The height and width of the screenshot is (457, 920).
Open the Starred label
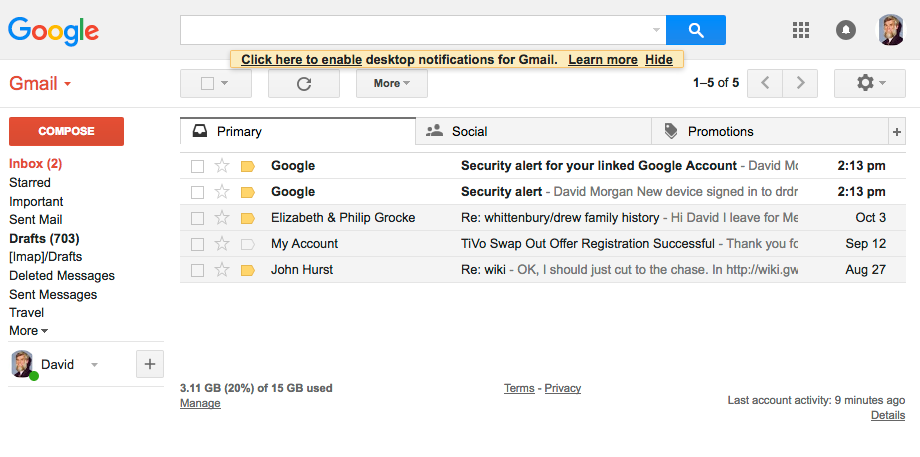coord(30,182)
